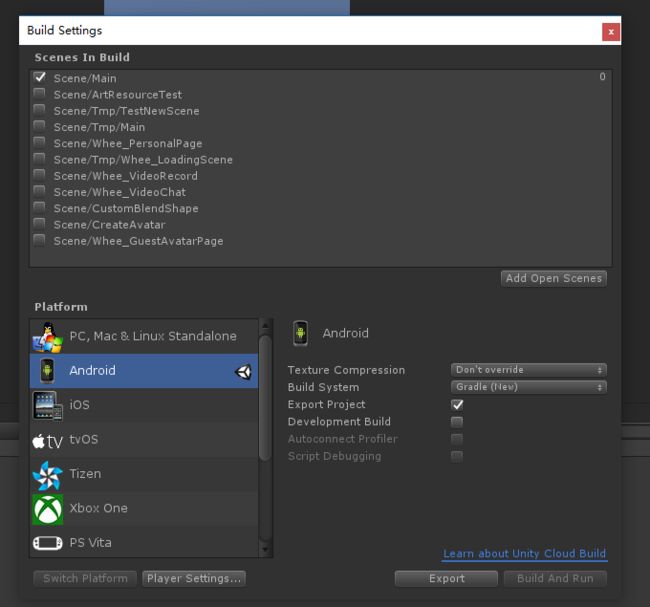Open the Texture Compression dropdown

529,370
